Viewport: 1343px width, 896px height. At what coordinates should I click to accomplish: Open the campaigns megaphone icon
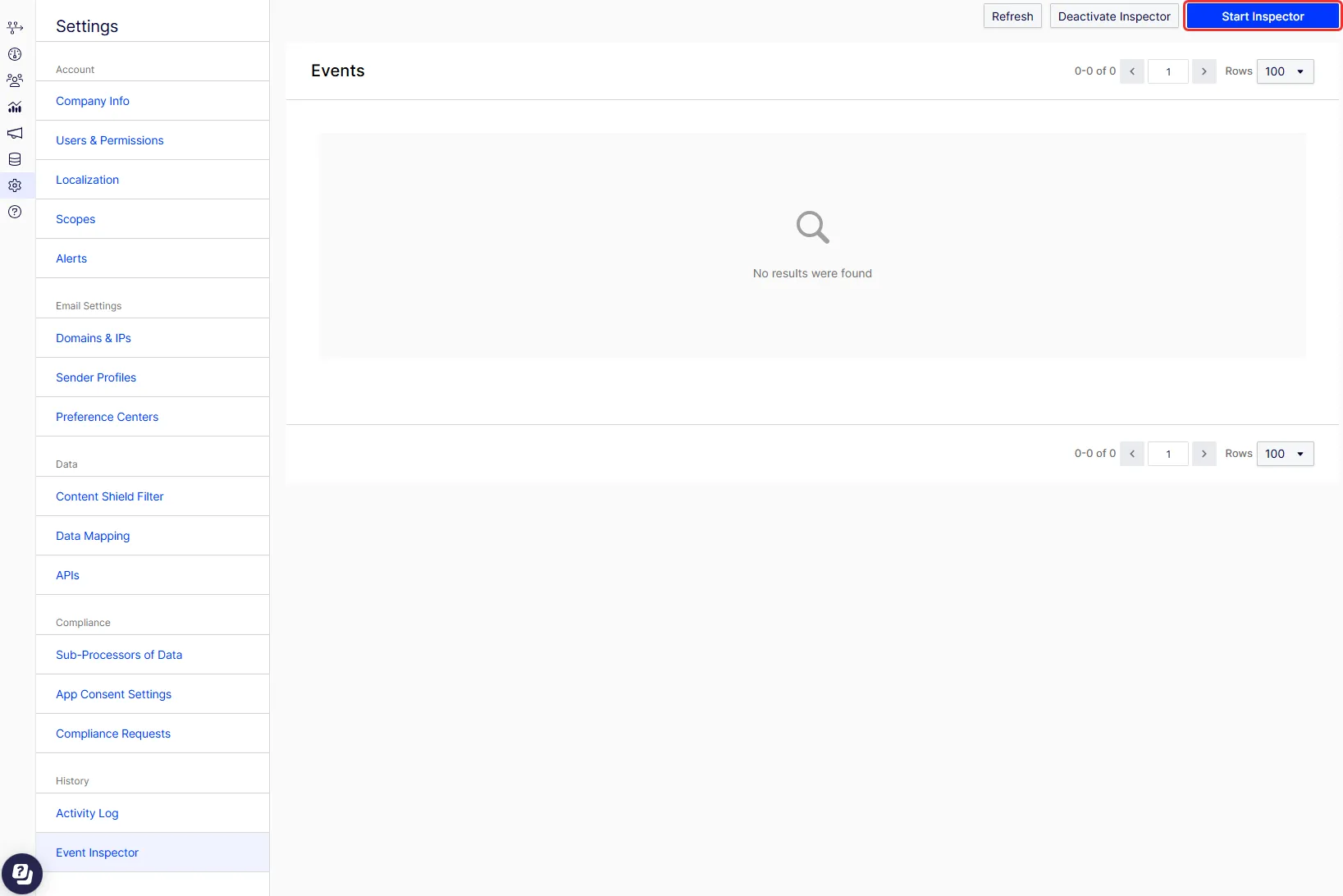point(15,133)
